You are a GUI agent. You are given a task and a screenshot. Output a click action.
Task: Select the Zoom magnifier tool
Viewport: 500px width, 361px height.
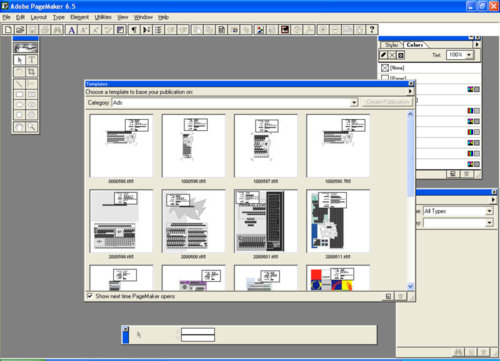[x=31, y=127]
